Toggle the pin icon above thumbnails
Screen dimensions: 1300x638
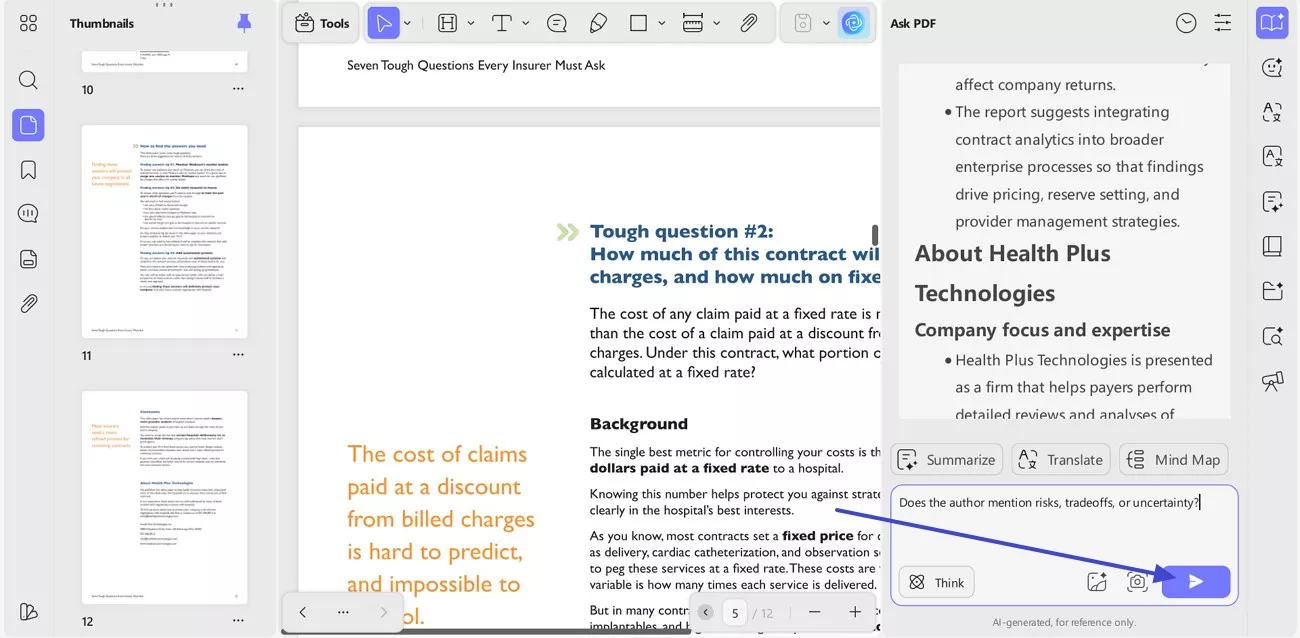click(x=244, y=23)
